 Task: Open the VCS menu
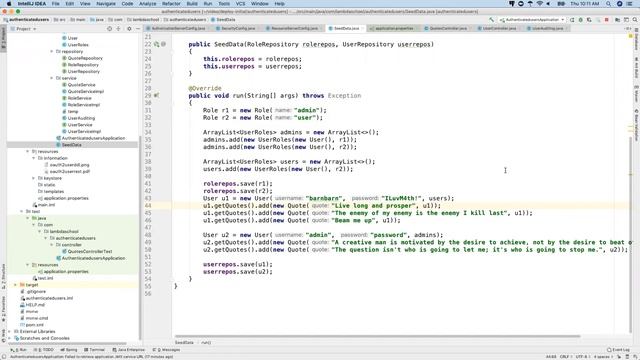pos(240,4)
